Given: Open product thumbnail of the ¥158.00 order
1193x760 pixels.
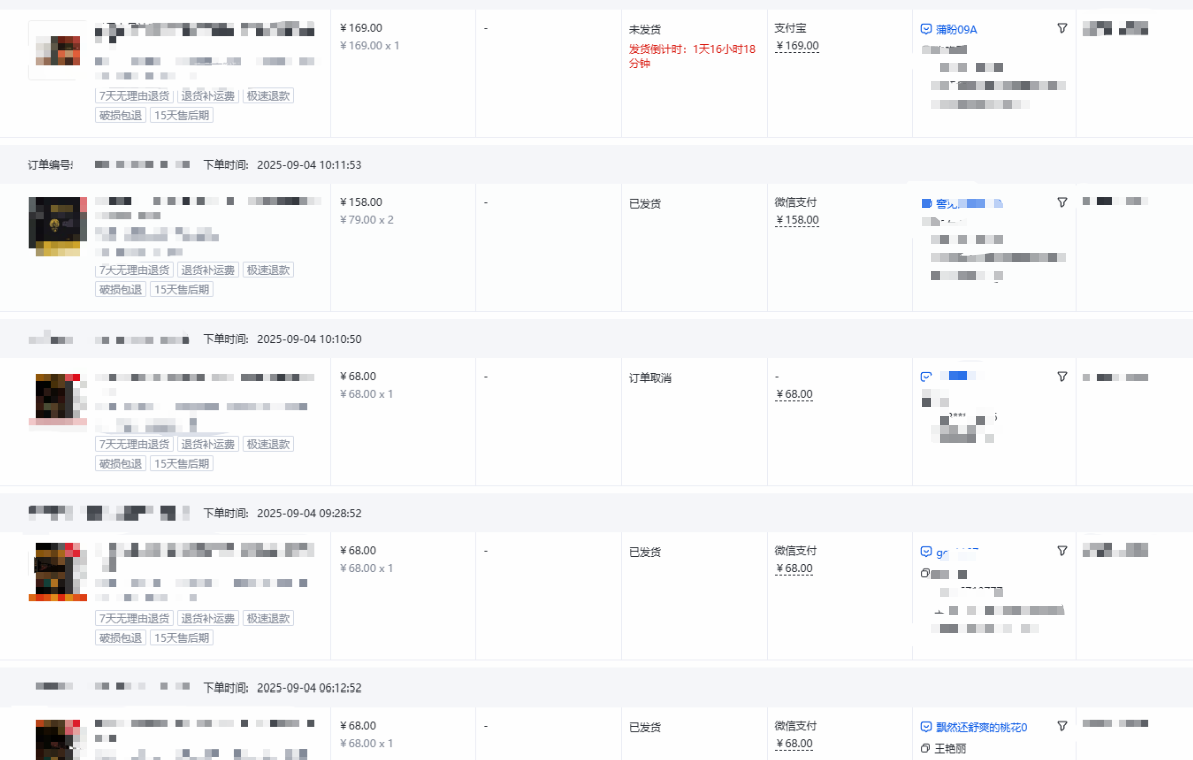Looking at the screenshot, I should [58, 226].
